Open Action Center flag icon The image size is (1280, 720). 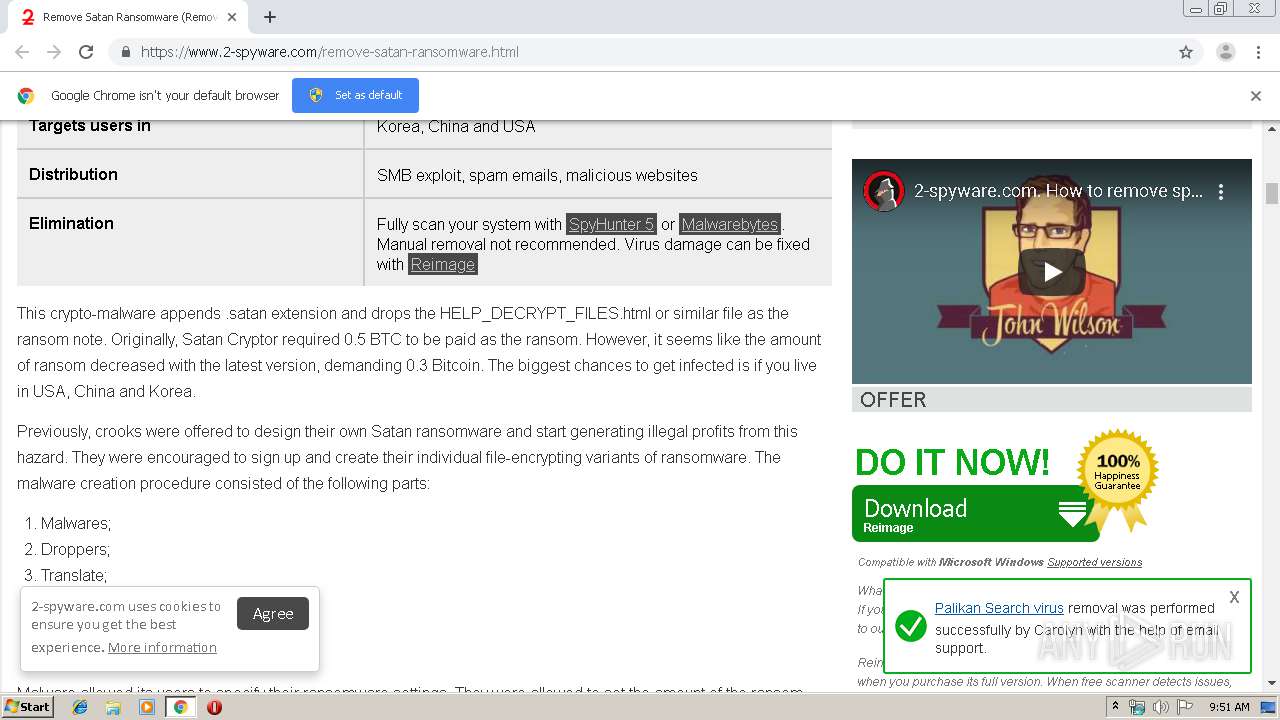[x=1184, y=707]
